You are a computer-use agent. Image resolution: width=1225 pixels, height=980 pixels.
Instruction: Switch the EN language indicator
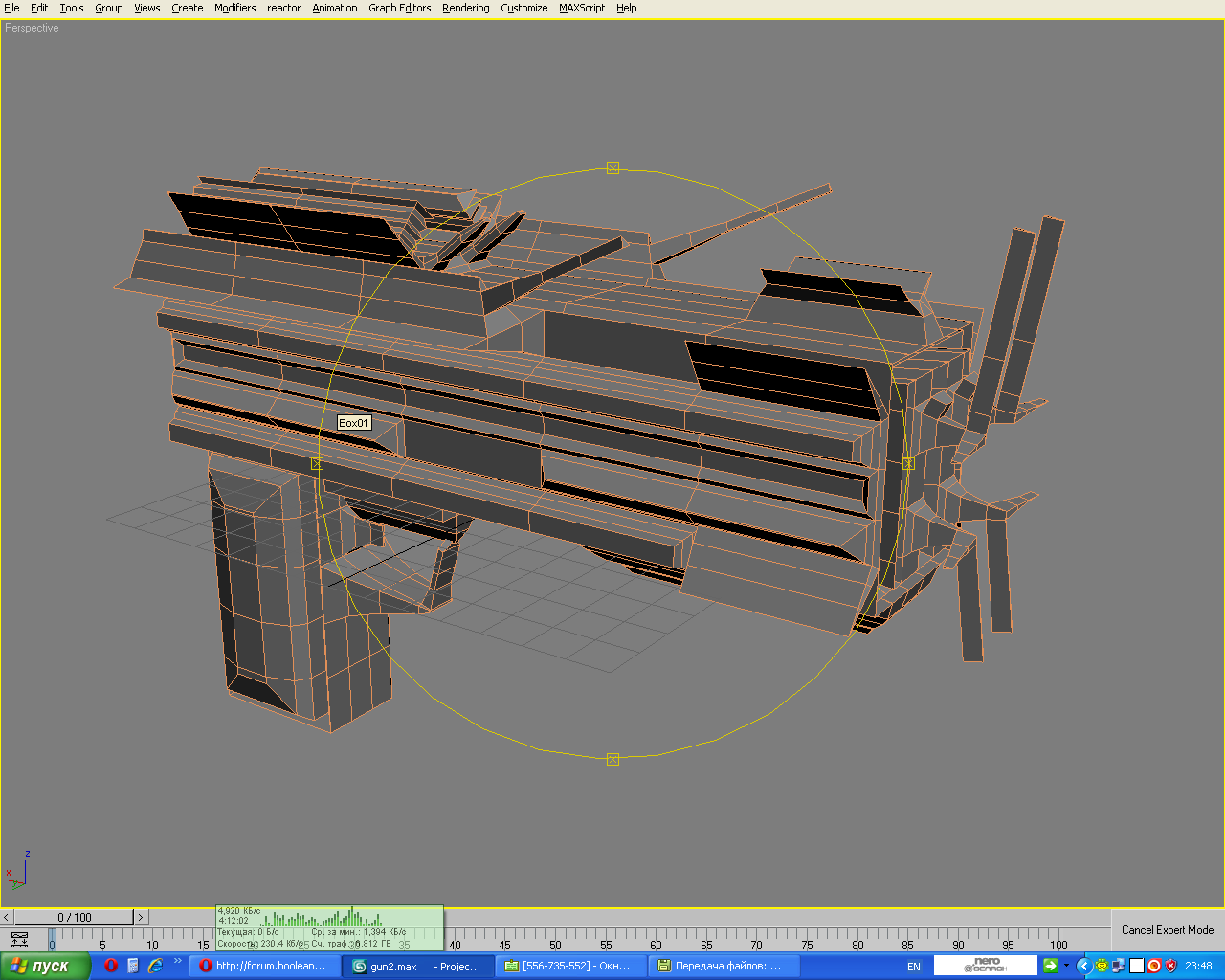[x=913, y=967]
